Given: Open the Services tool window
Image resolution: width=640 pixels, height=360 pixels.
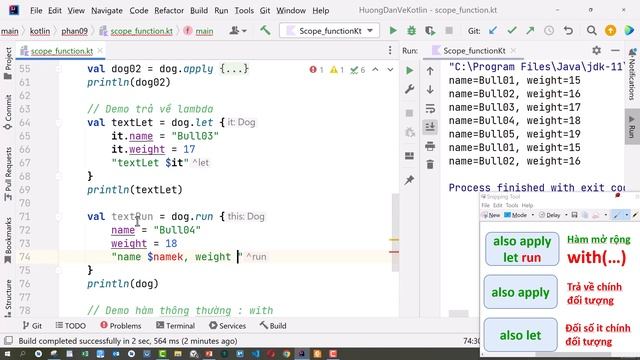Looking at the screenshot, I should (x=228, y=326).
